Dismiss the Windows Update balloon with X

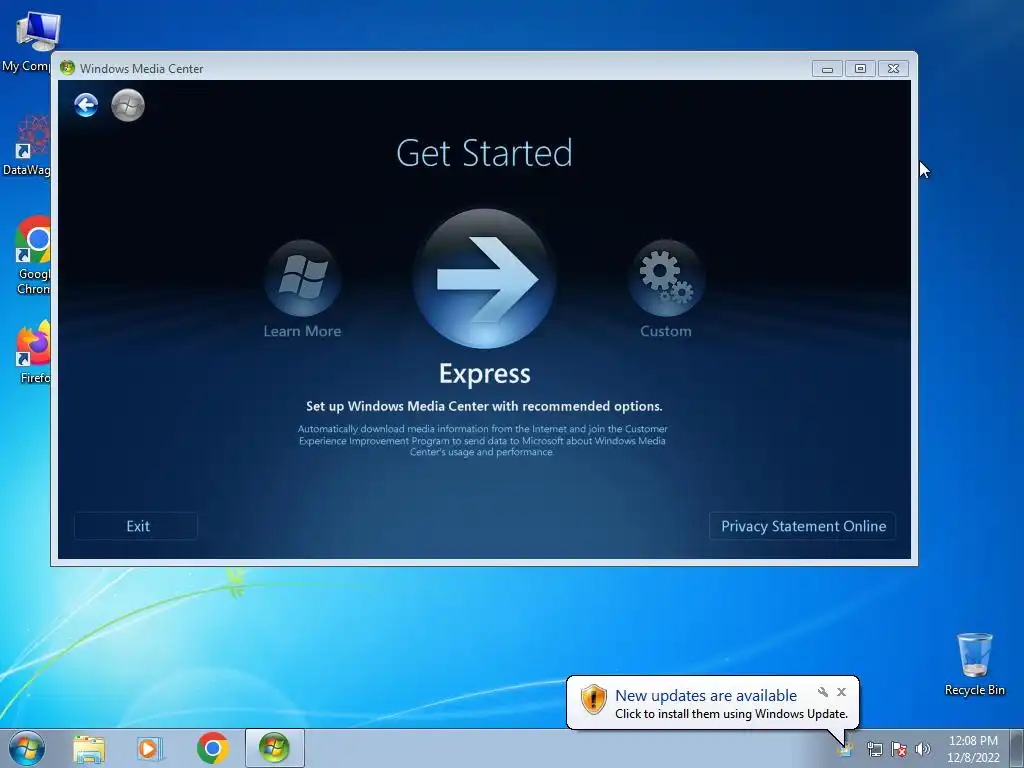point(842,692)
